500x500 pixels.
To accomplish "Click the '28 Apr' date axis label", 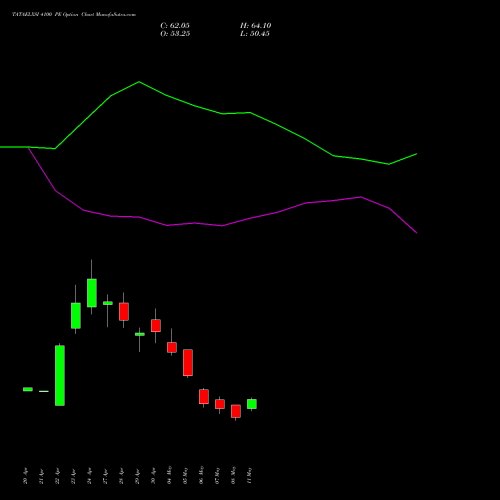I will [122, 476].
